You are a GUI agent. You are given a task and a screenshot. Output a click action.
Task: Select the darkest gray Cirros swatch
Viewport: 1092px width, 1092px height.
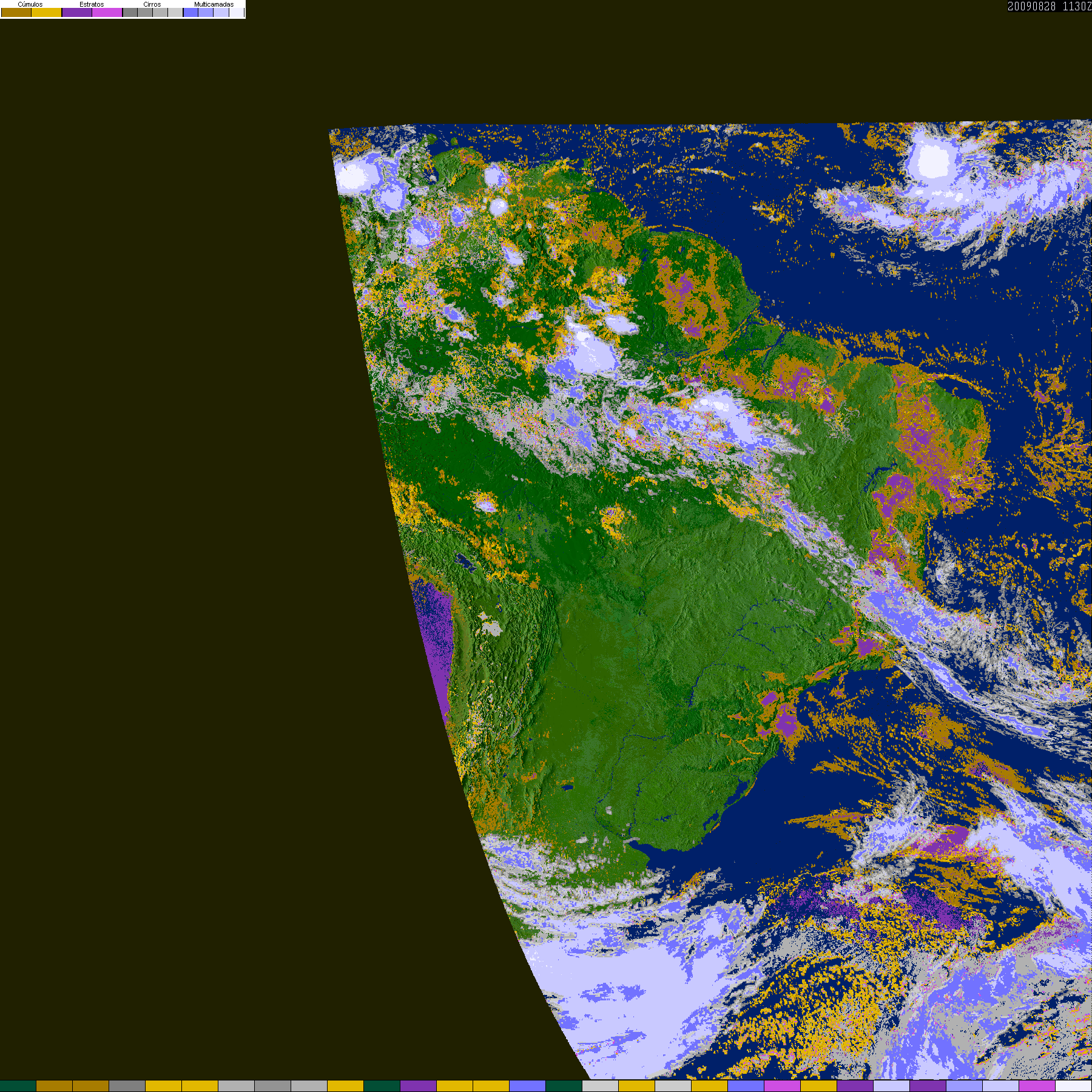click(x=130, y=12)
